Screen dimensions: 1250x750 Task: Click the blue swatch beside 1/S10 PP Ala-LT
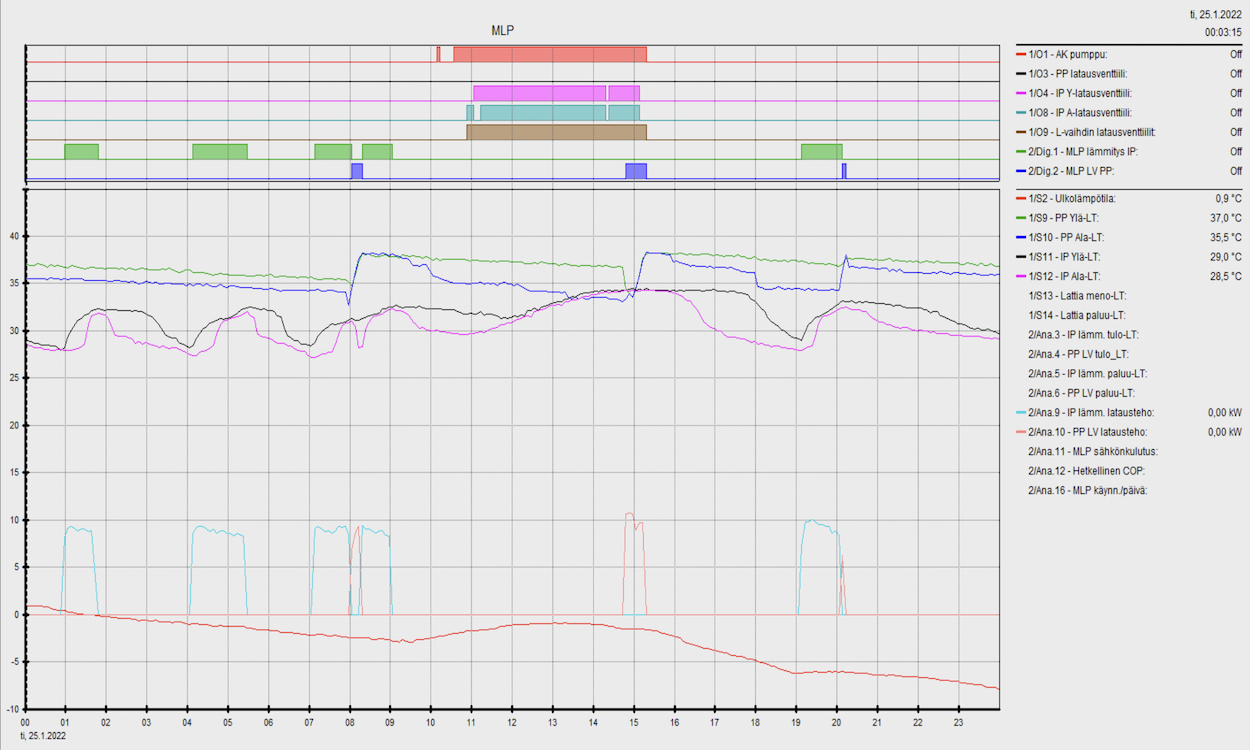(x=1020, y=238)
